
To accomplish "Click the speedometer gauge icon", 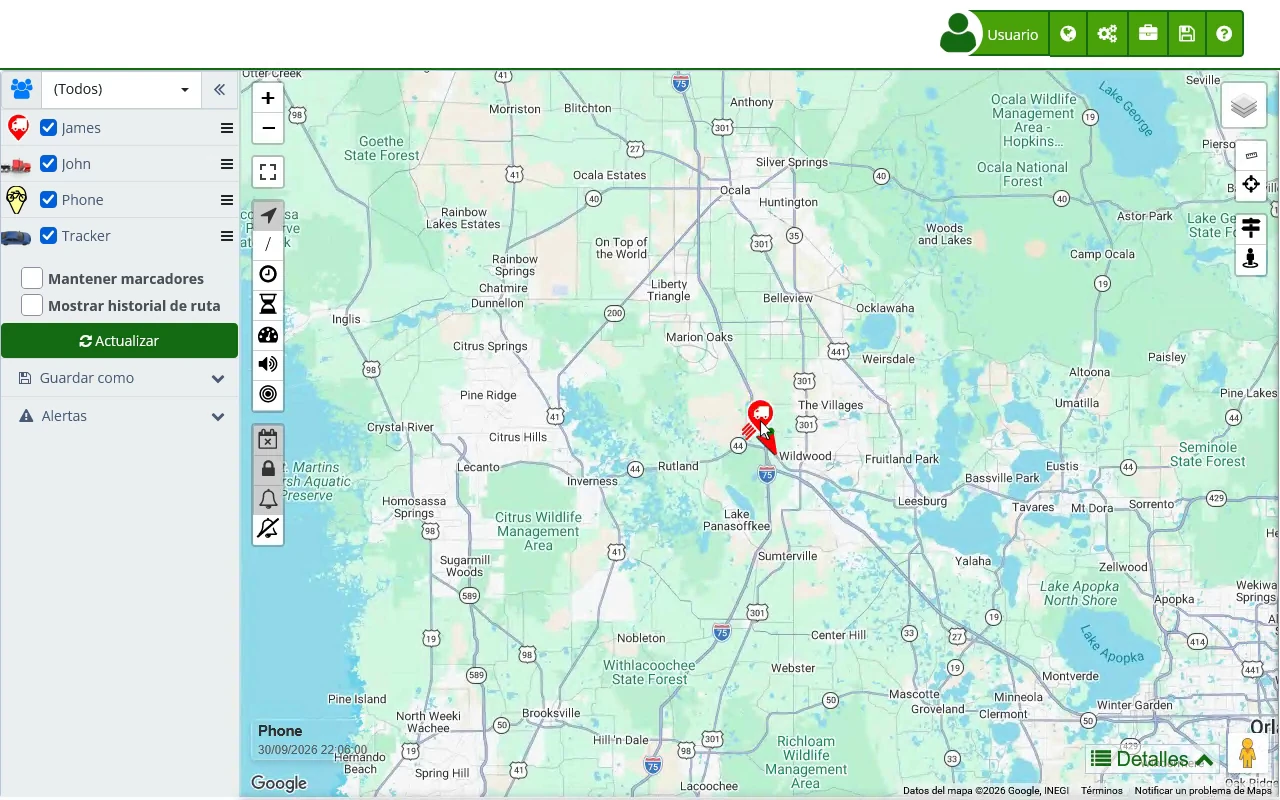I will click(268, 335).
